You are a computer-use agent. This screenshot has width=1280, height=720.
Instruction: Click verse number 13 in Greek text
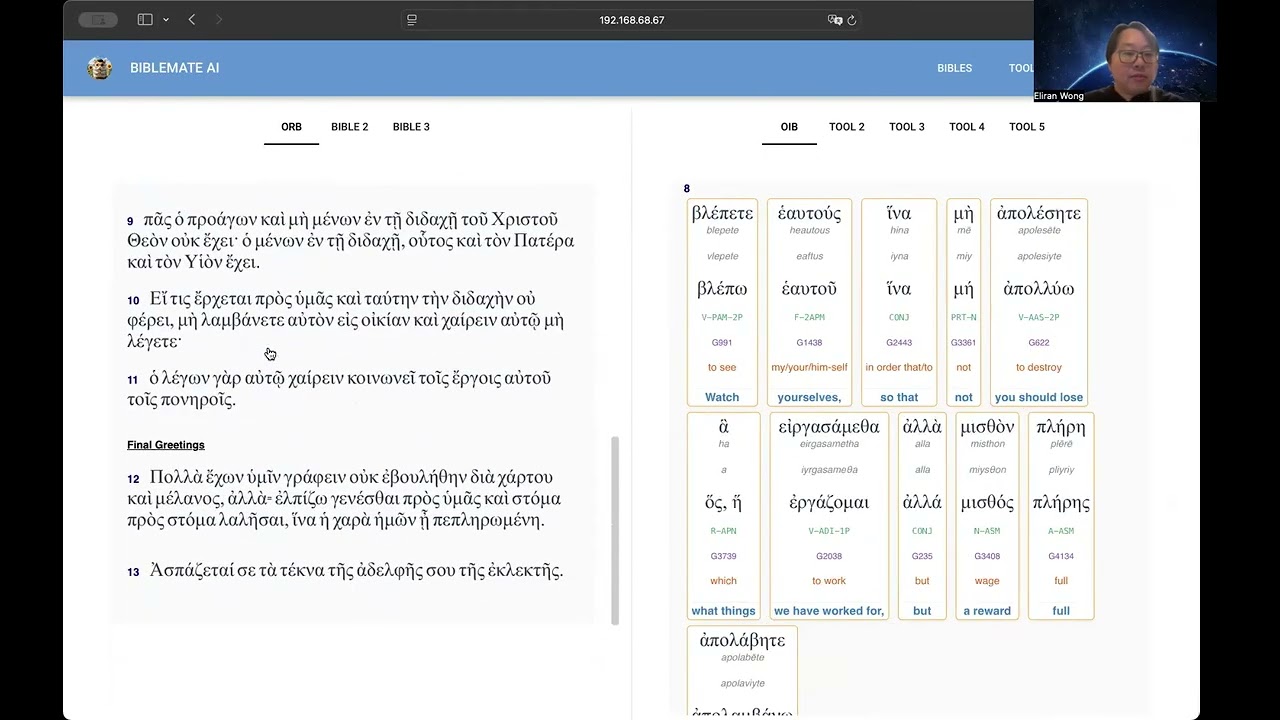(x=133, y=572)
